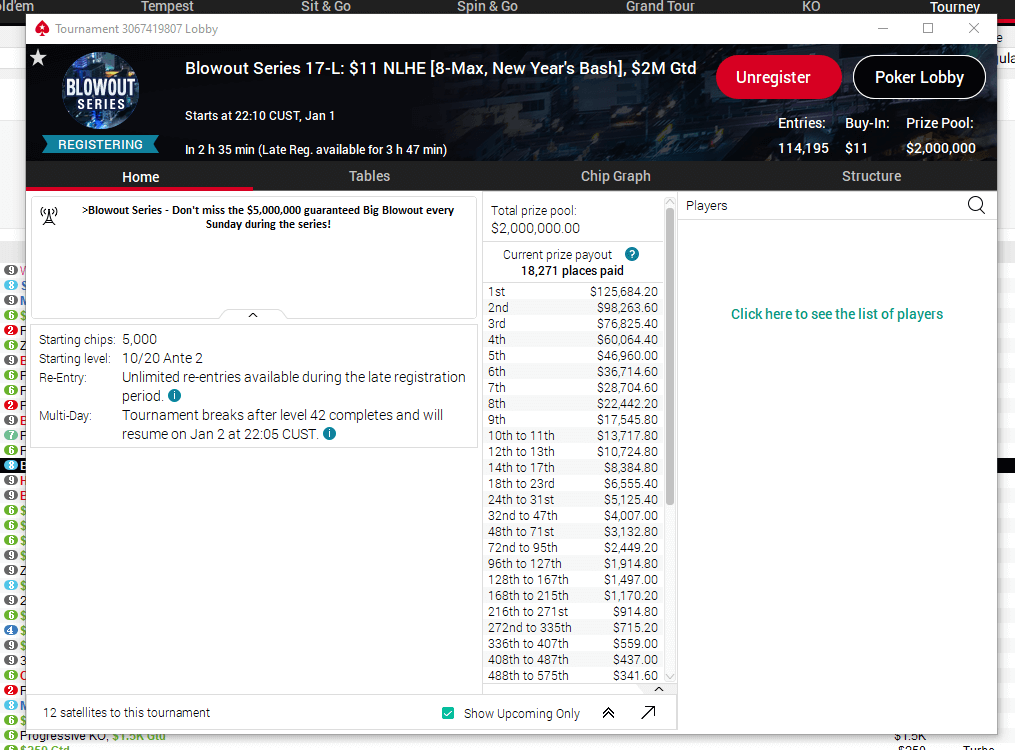The height and width of the screenshot is (750, 1015).
Task: Select the 1st place payout row
Action: 573,292
